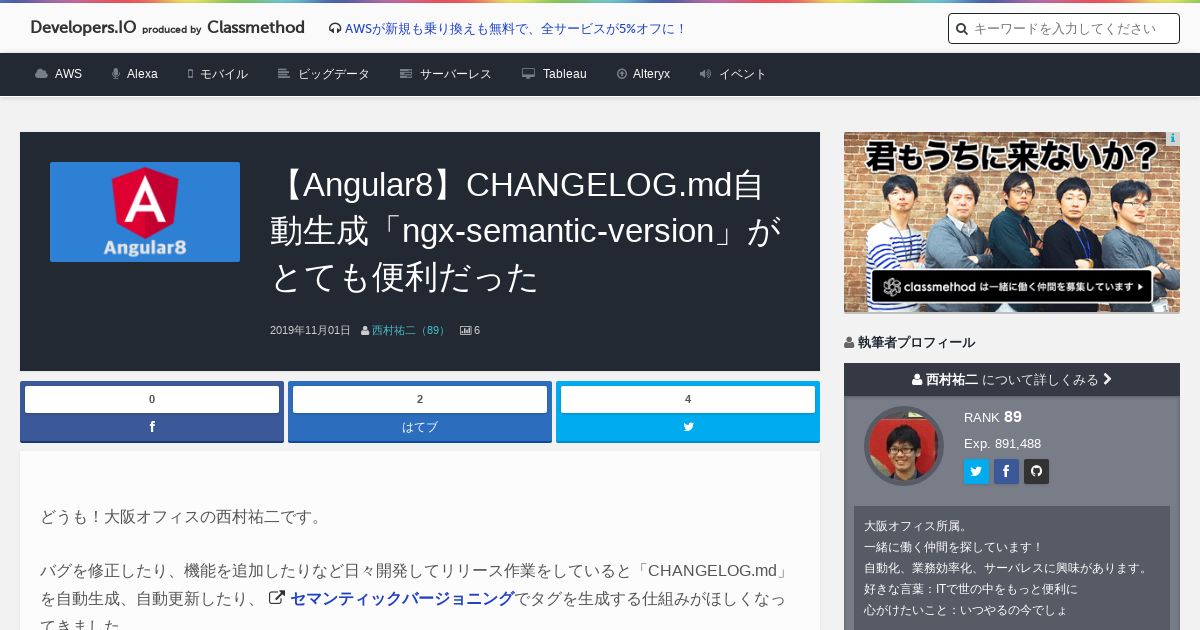Open the ビッグデータ menu item
The height and width of the screenshot is (630, 1200).
tap(324, 74)
